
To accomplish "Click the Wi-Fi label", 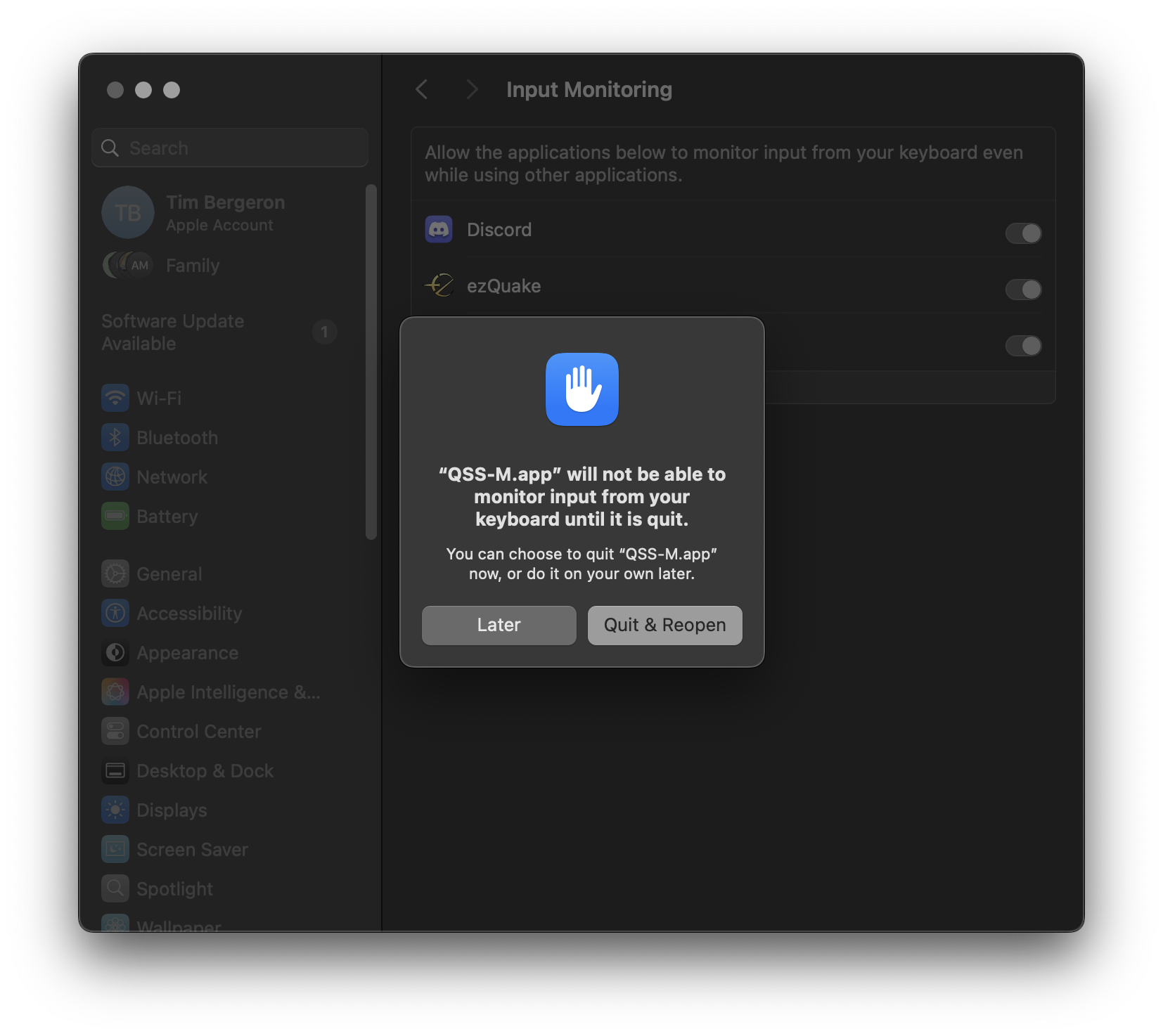I will pos(159,398).
